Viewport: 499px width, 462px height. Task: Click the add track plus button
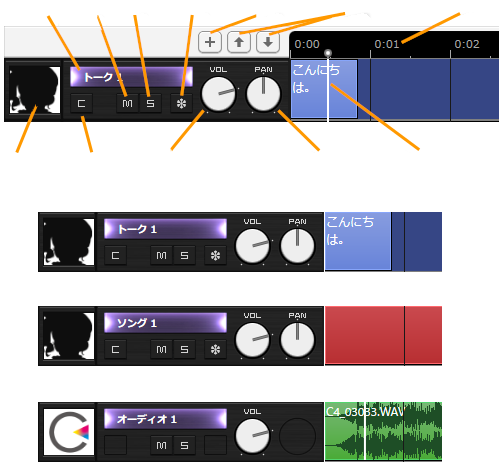point(210,42)
